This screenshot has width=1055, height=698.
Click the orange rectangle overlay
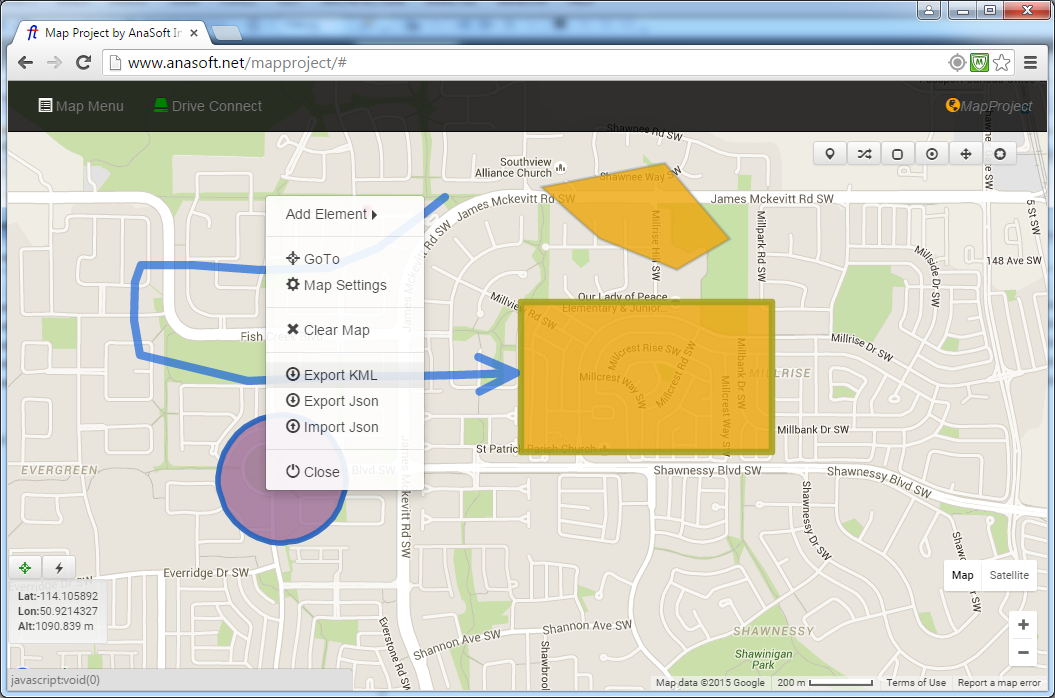[x=646, y=377]
